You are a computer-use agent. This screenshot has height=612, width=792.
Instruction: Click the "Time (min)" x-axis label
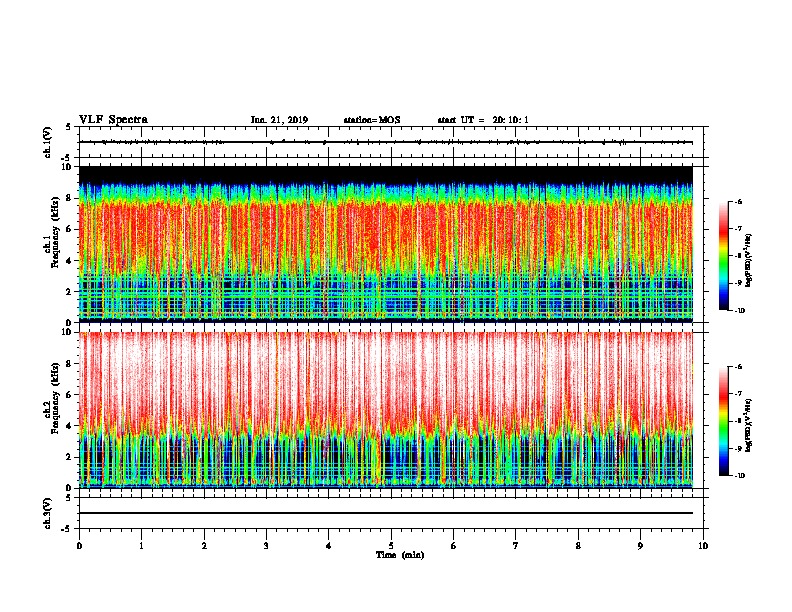click(x=400, y=555)
